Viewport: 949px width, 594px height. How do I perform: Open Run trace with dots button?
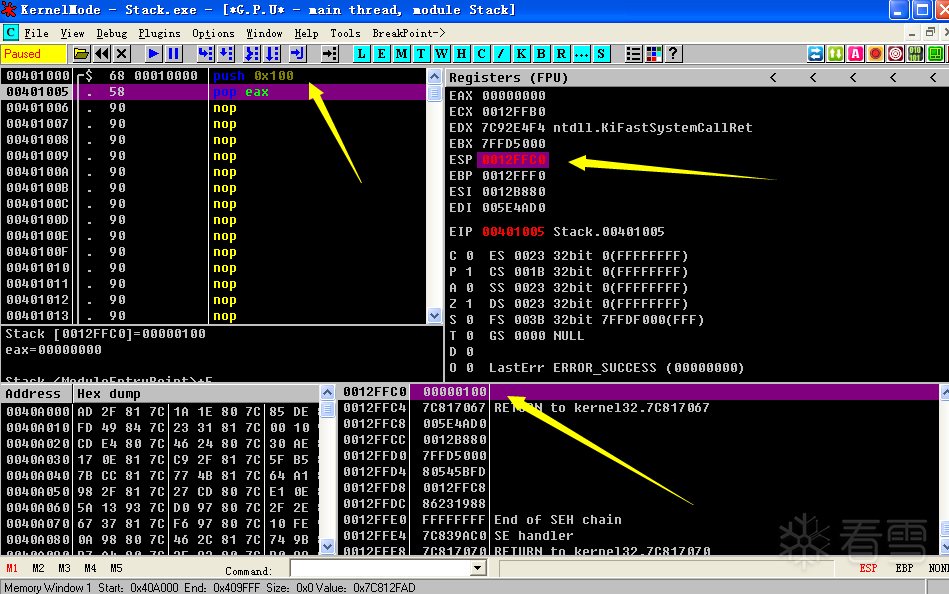(581, 54)
